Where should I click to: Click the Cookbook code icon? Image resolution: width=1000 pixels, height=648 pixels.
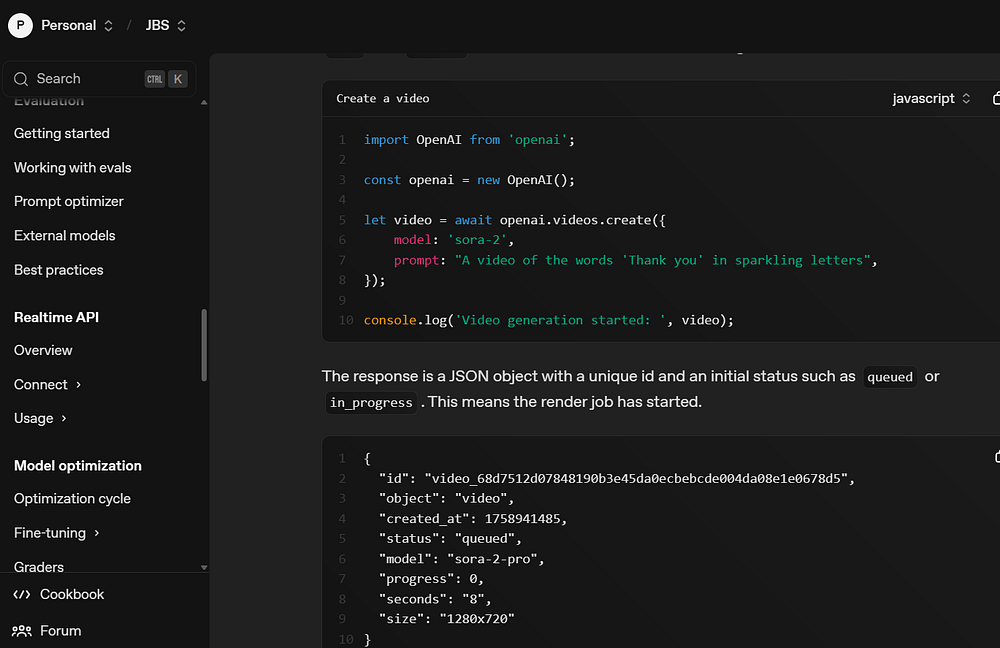[x=21, y=594]
